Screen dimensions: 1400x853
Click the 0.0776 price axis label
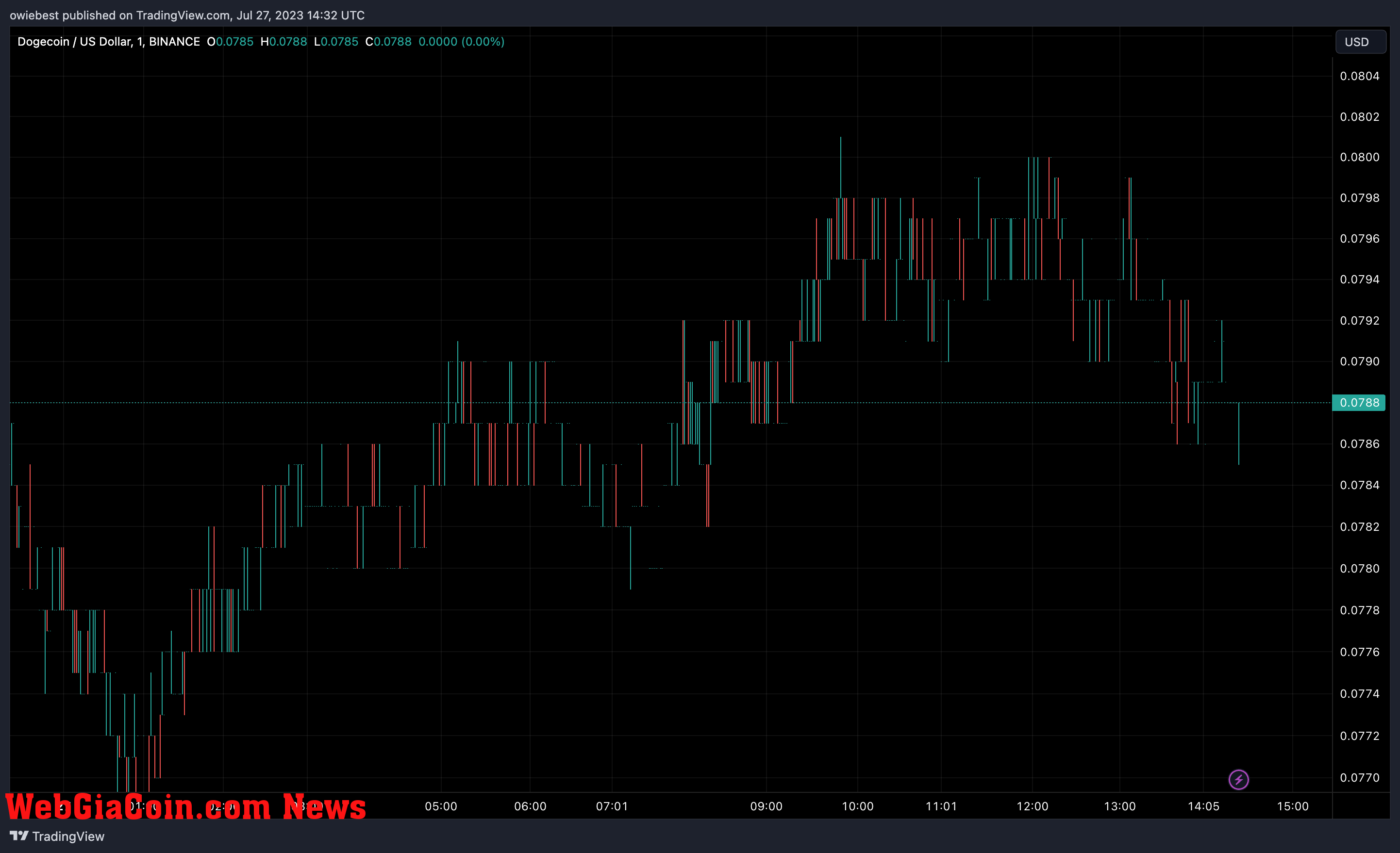click(1359, 651)
